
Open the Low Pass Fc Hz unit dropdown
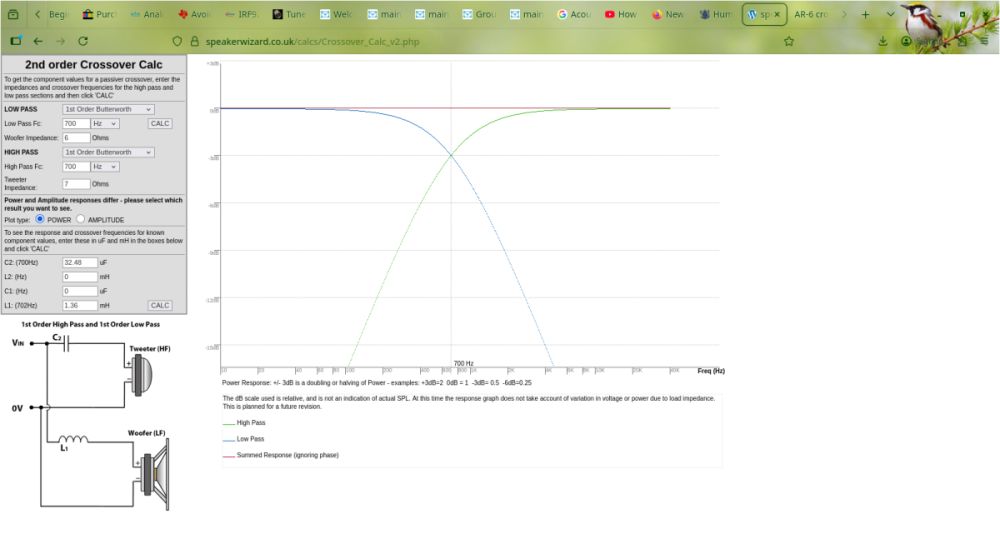point(105,124)
